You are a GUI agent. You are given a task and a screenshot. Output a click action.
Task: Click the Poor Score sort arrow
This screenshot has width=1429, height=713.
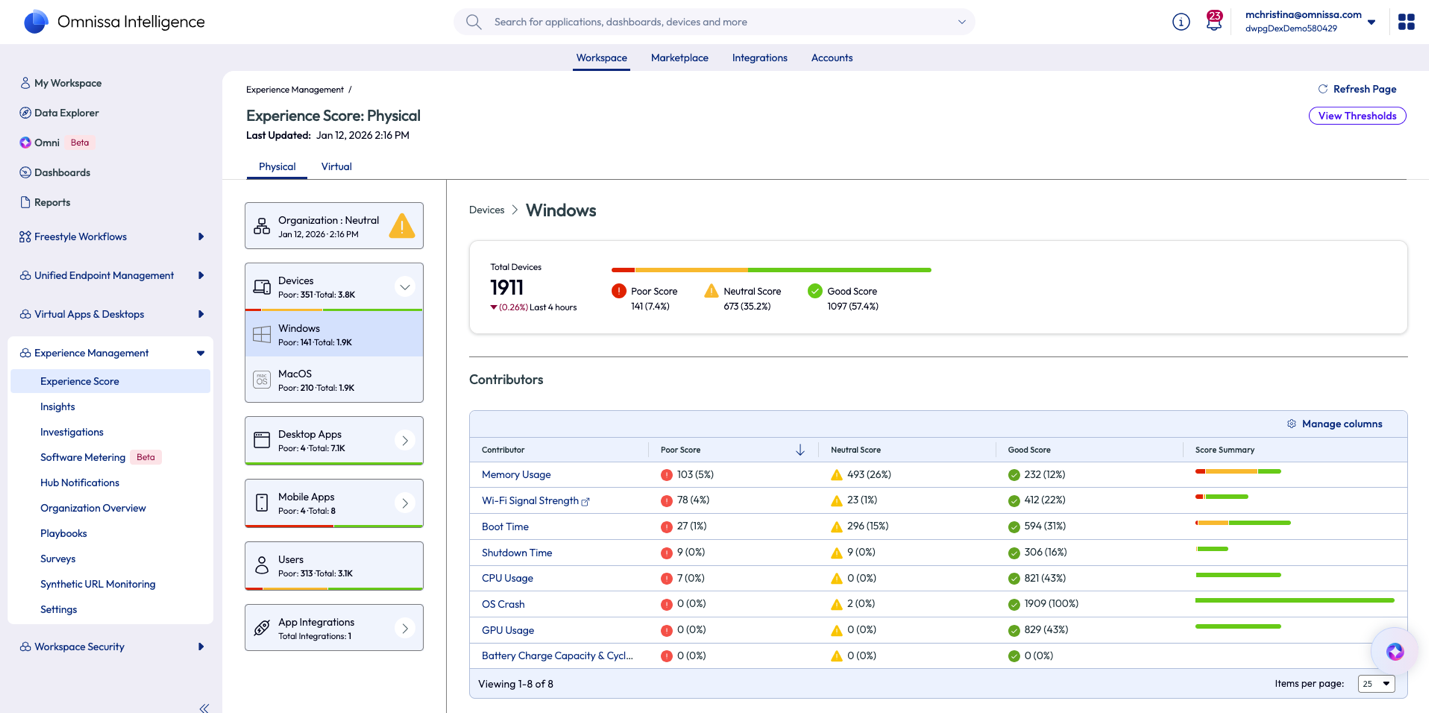tap(800, 450)
